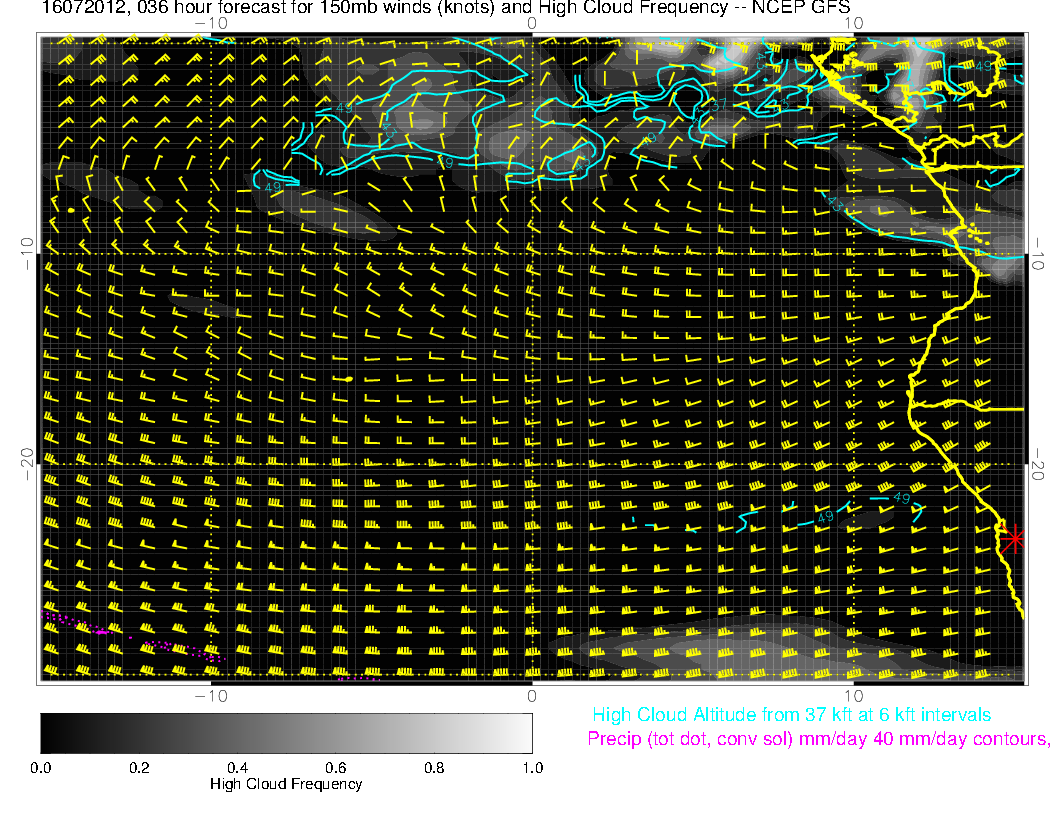Click the cyan High Cloud Altitude legend text

[791, 715]
